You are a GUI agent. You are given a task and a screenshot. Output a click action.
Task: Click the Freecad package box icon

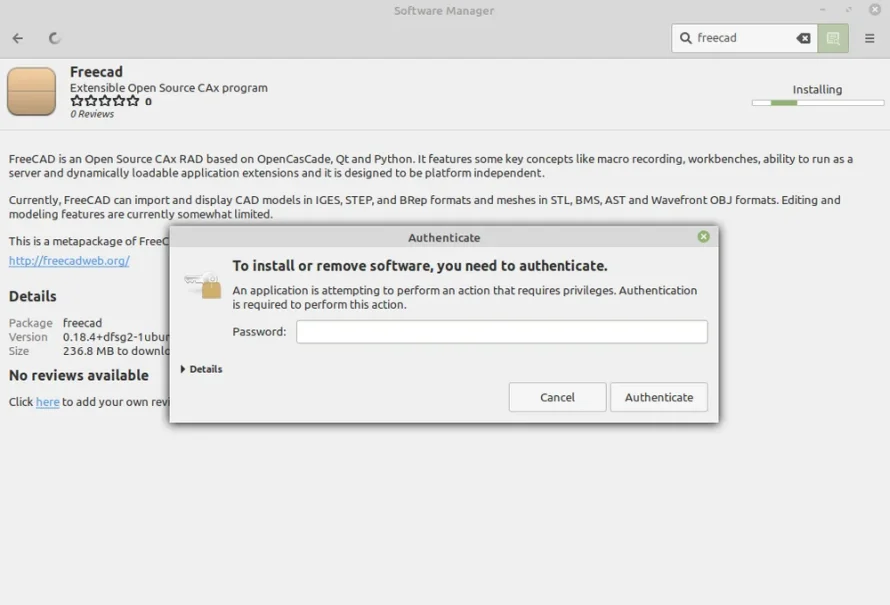[31, 91]
